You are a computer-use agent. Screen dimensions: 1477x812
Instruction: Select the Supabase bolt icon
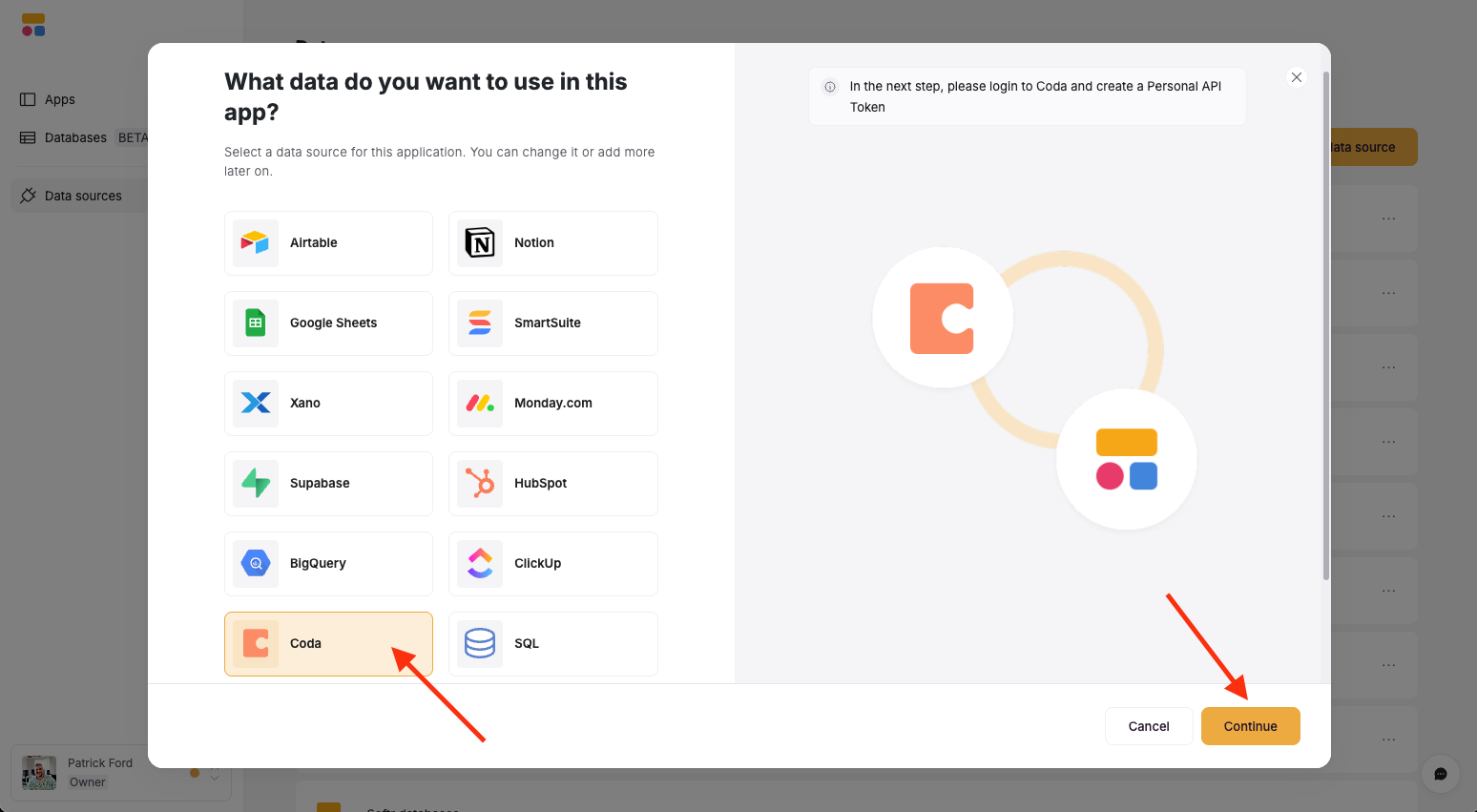[256, 483]
